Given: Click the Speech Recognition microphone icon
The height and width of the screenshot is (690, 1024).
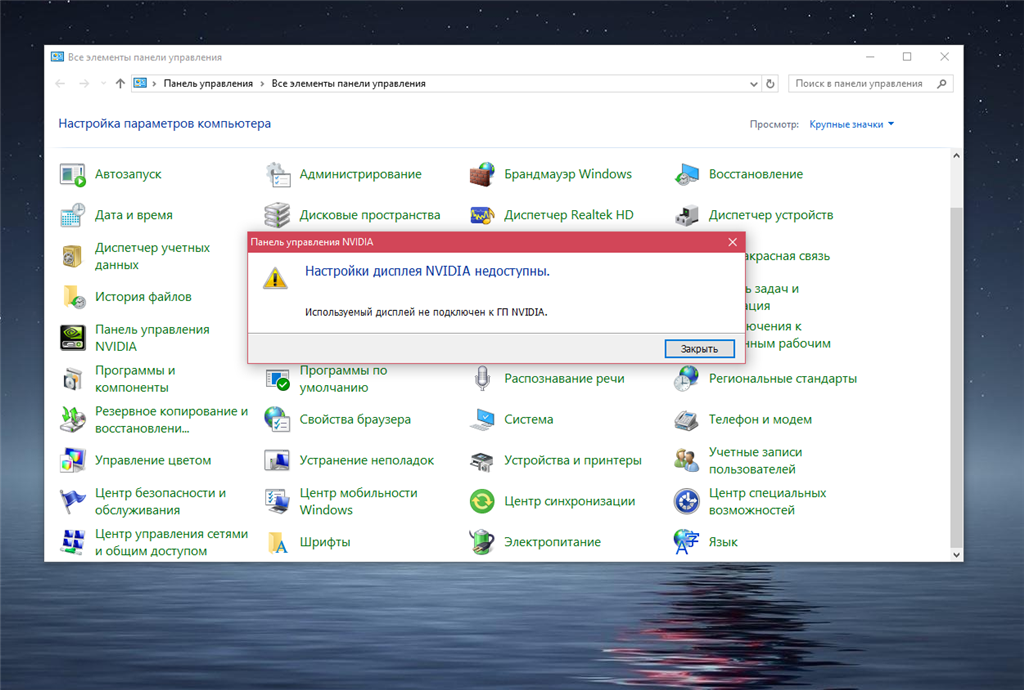Looking at the screenshot, I should 482,379.
